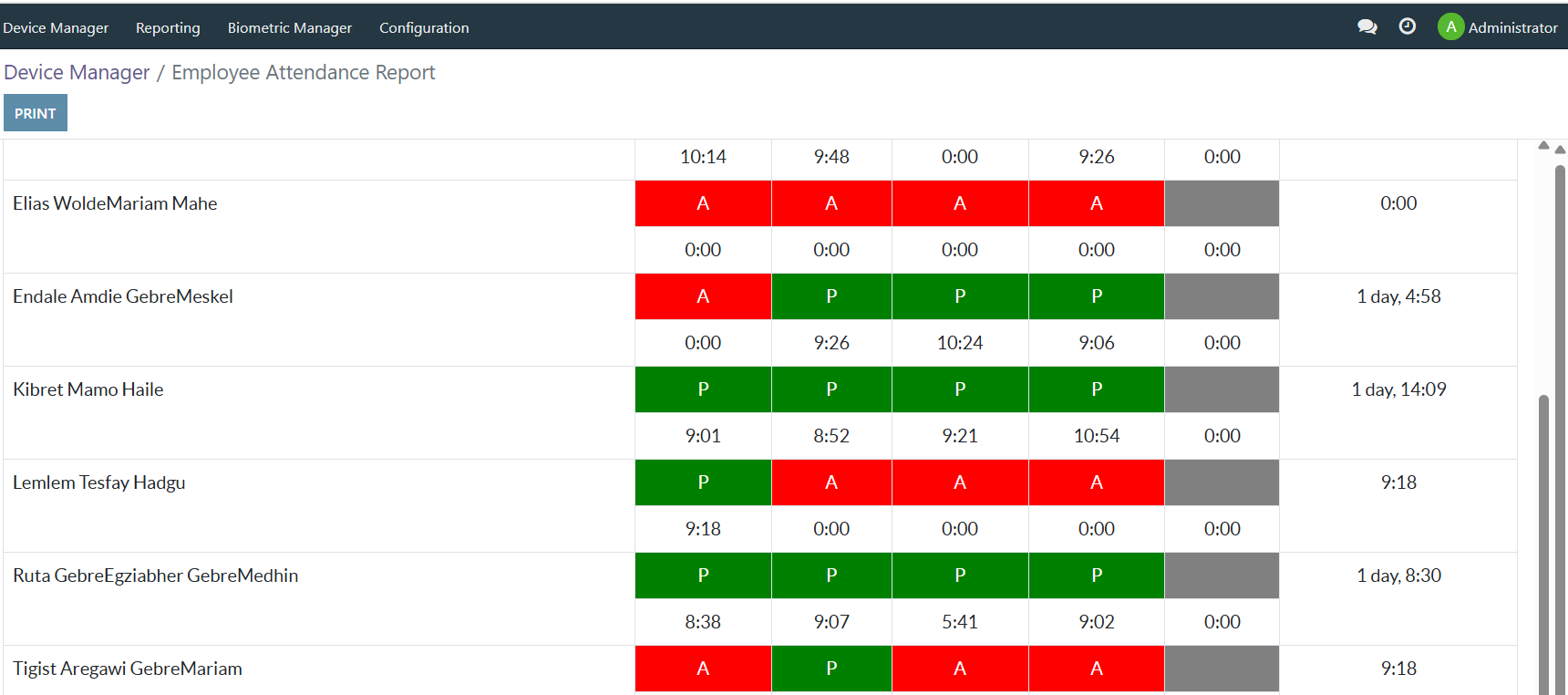
Task: Click the 10:24 time cell
Action: click(x=960, y=343)
